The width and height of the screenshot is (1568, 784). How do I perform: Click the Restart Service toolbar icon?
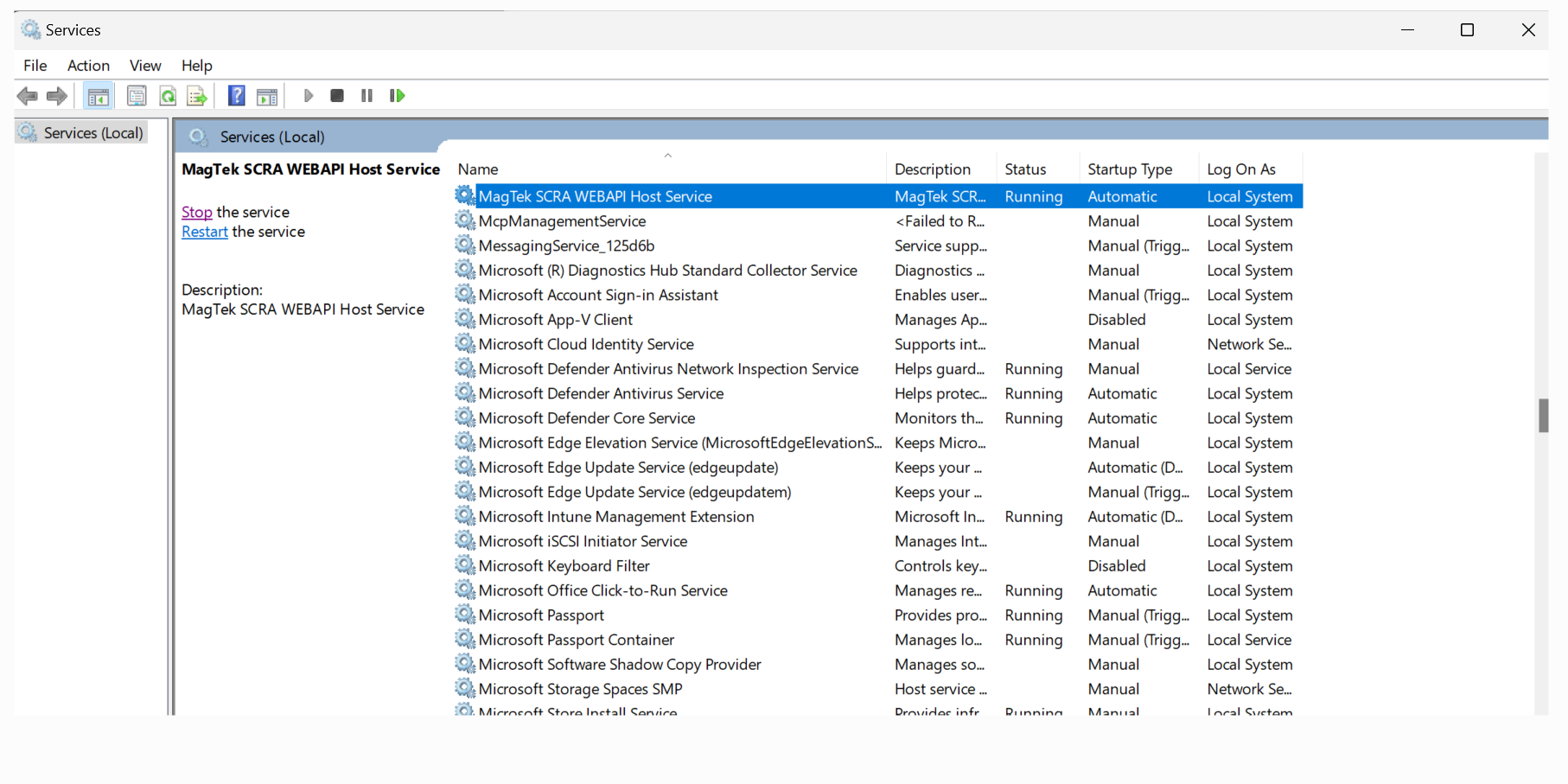click(397, 96)
